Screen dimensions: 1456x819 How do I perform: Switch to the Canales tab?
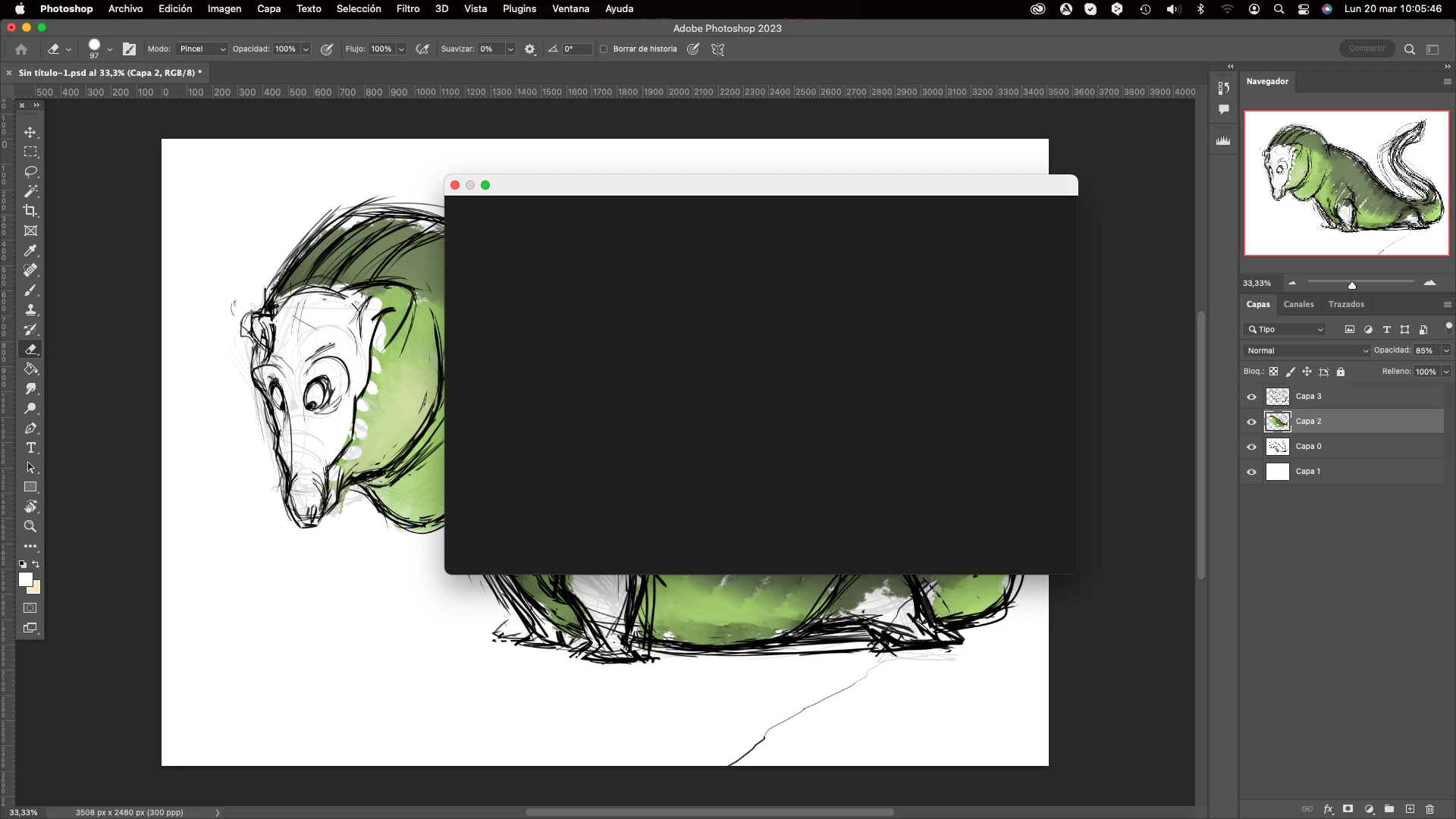tap(1298, 304)
